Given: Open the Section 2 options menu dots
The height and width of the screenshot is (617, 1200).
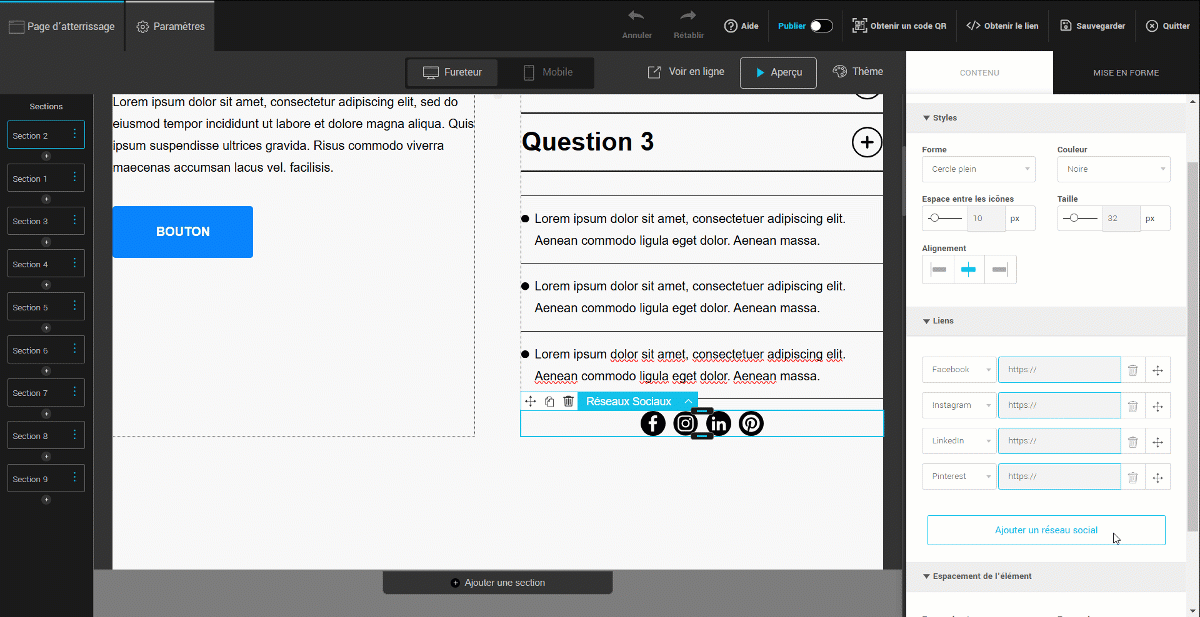Looking at the screenshot, I should [x=74, y=135].
